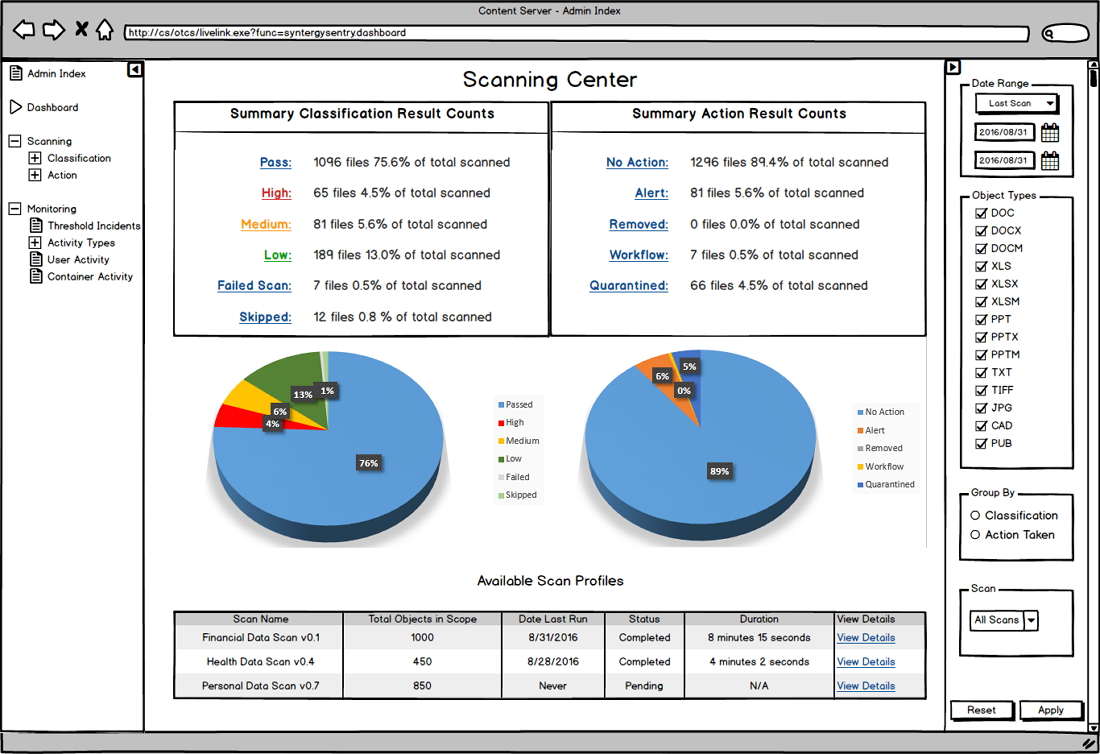Click the browser forward arrow icon
This screenshot has width=1100, height=754.
click(x=53, y=30)
